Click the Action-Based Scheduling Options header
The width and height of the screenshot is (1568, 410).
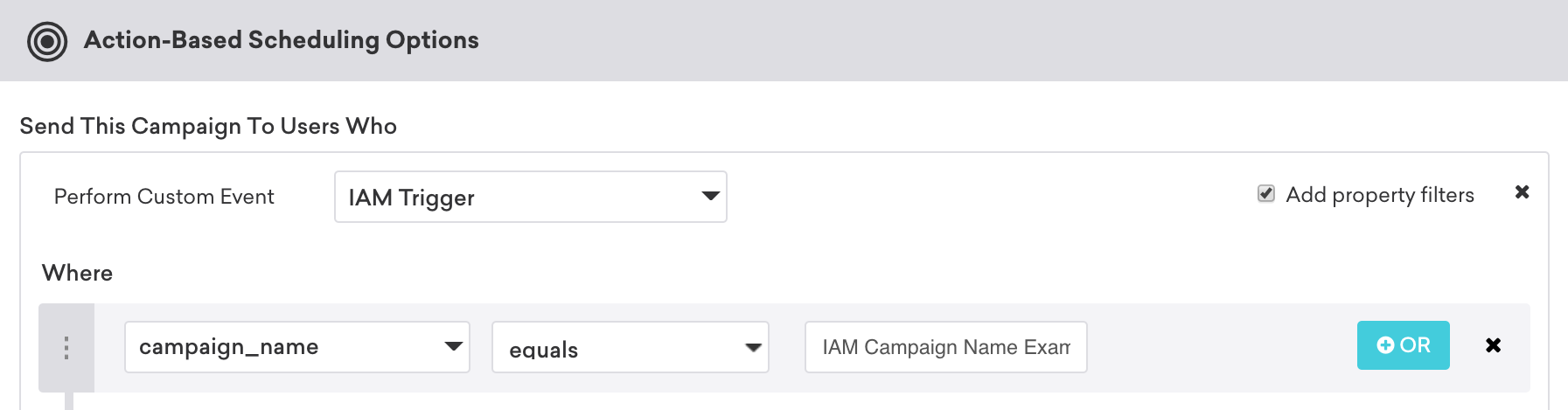(281, 40)
